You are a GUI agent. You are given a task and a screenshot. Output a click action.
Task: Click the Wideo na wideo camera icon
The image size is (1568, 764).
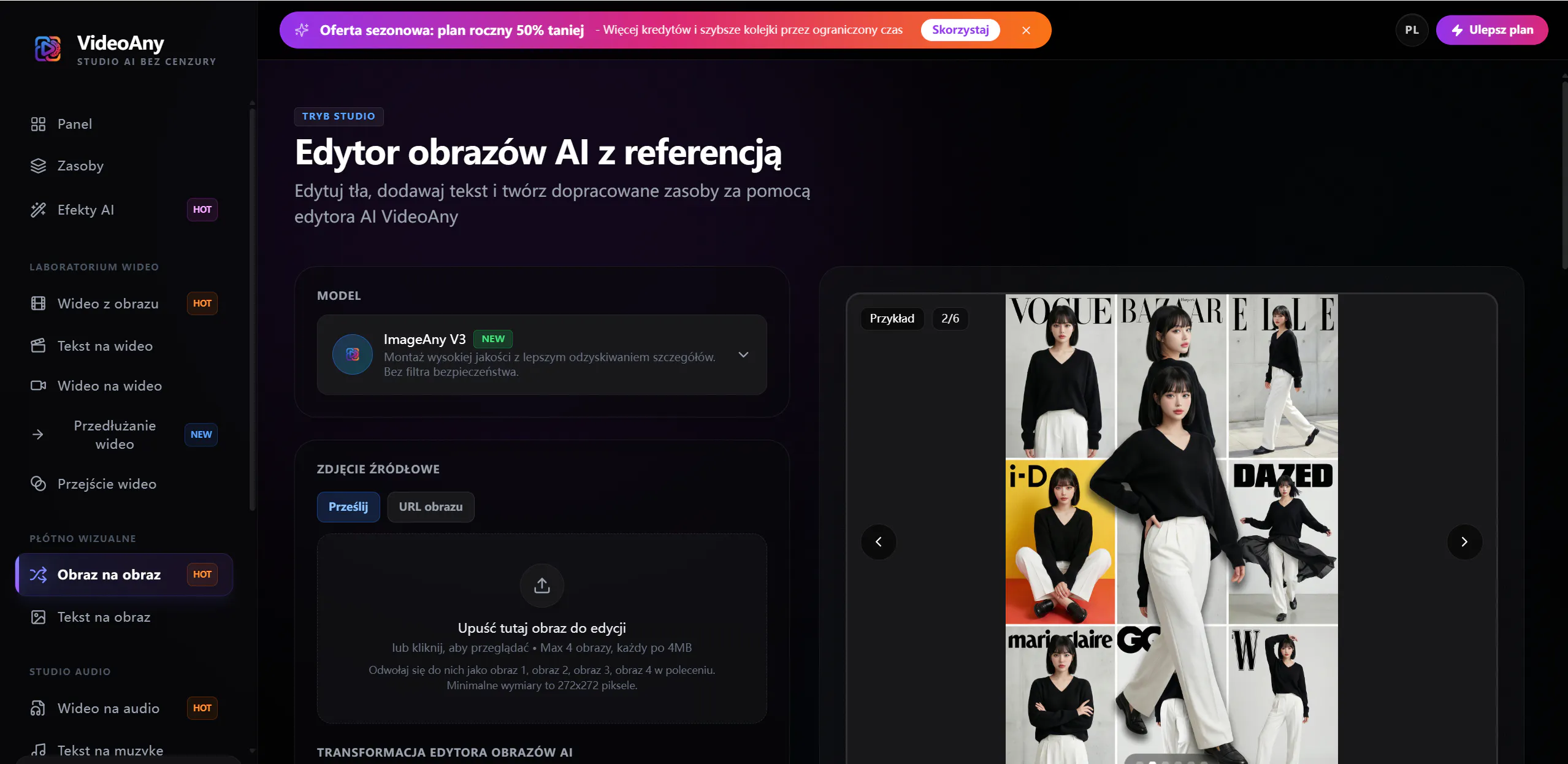tap(38, 386)
